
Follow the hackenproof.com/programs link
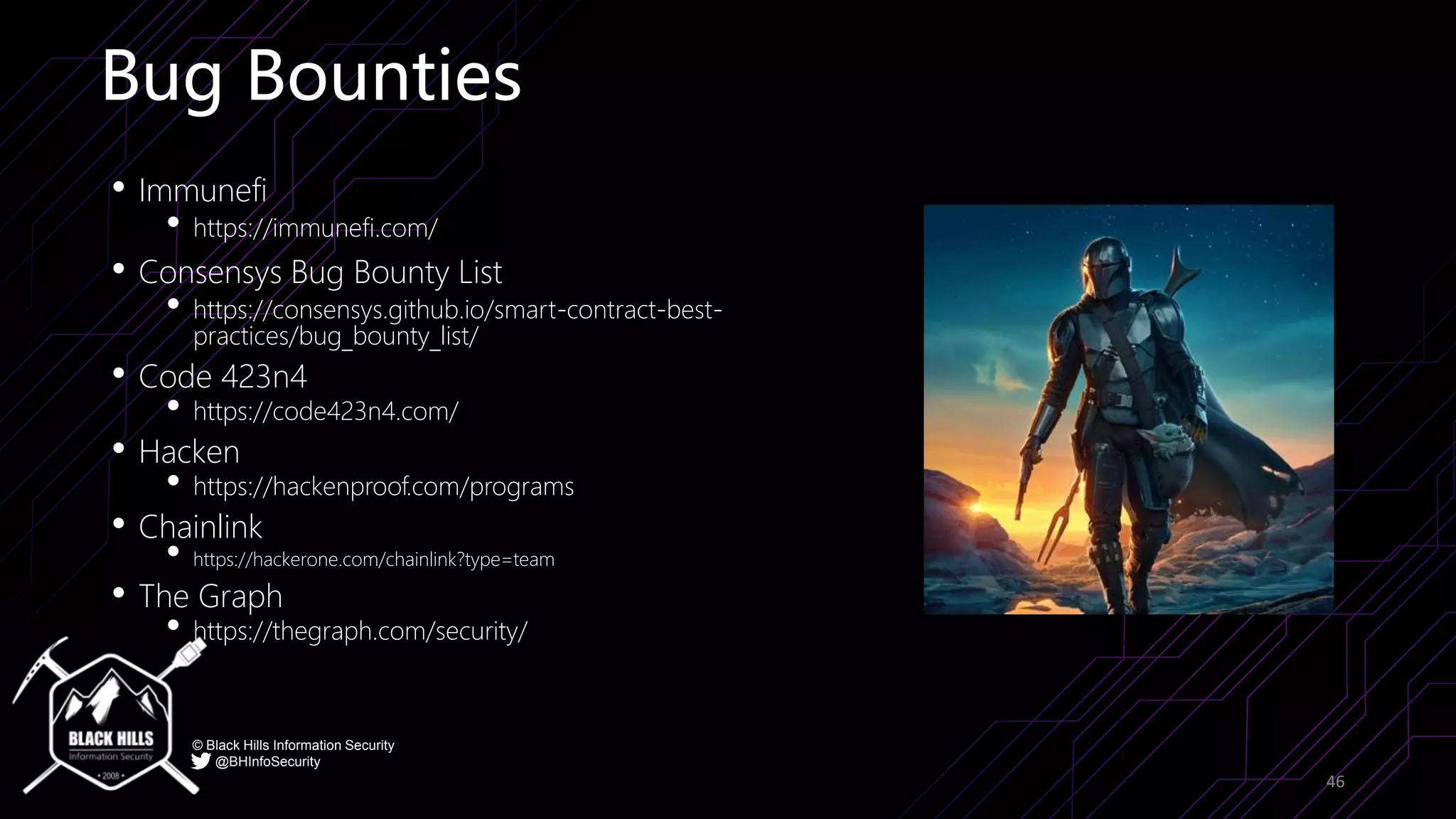click(383, 487)
